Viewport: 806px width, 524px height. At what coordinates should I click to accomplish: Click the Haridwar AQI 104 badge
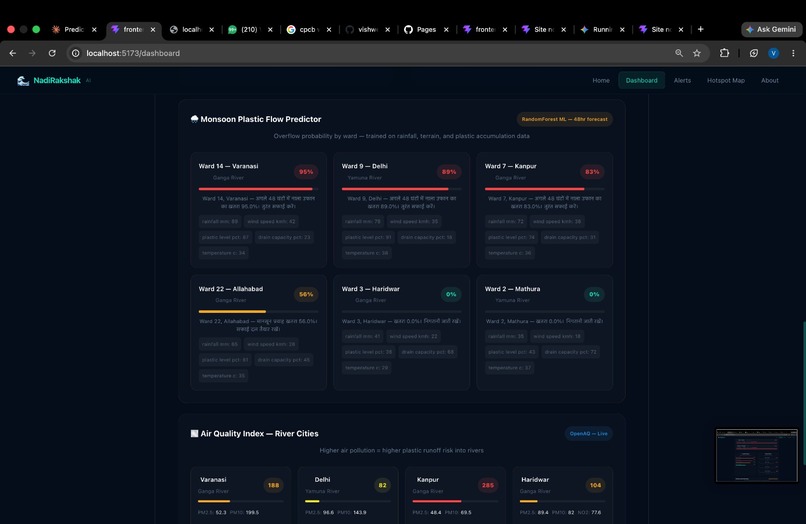595,485
